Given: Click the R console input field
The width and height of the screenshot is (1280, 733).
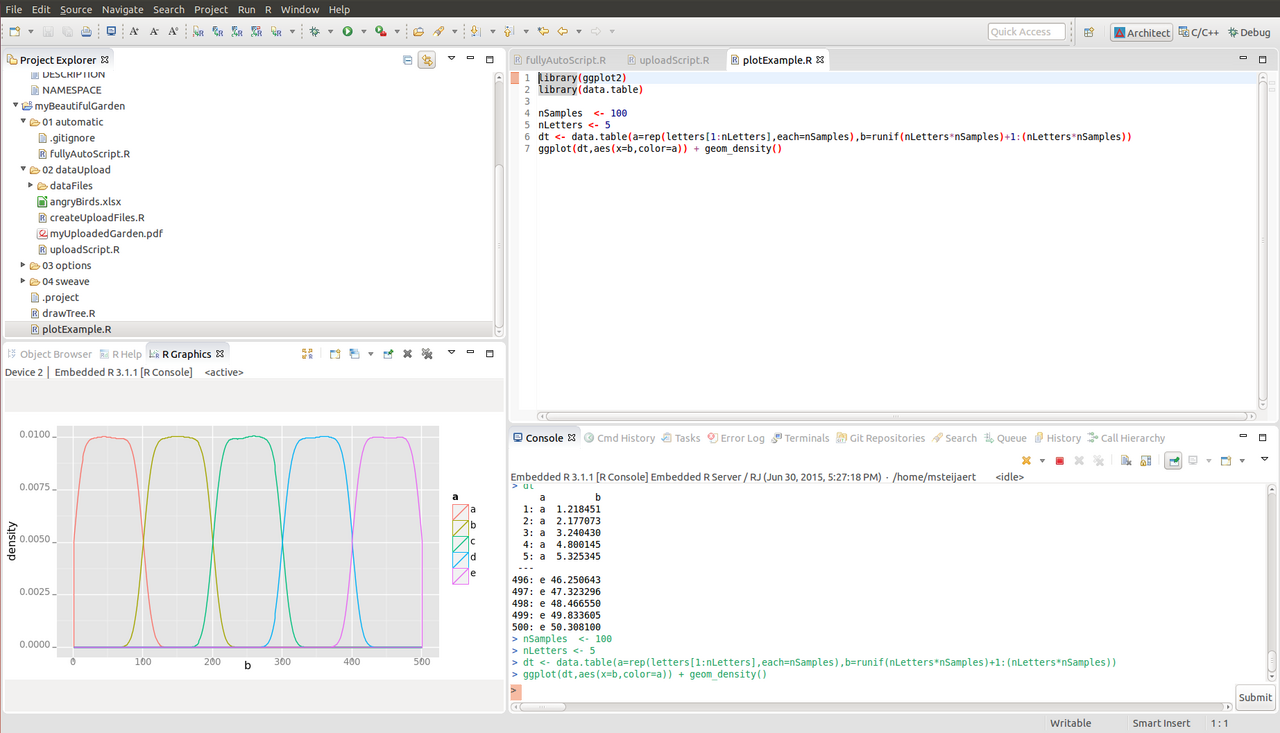Looking at the screenshot, I should [x=870, y=690].
